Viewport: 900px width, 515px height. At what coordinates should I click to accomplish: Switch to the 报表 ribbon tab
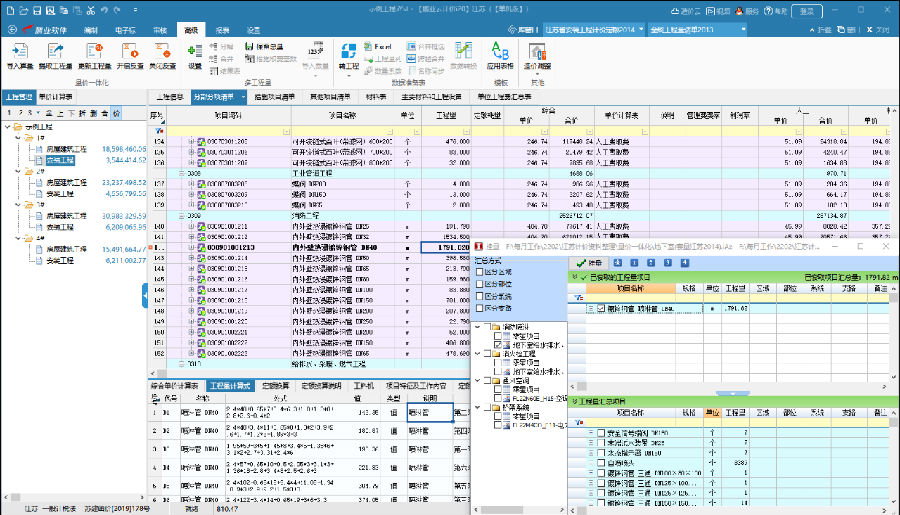(221, 31)
